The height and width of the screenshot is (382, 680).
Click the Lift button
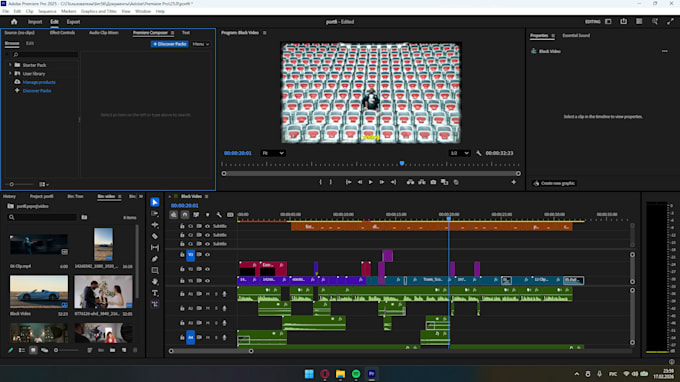coord(410,182)
